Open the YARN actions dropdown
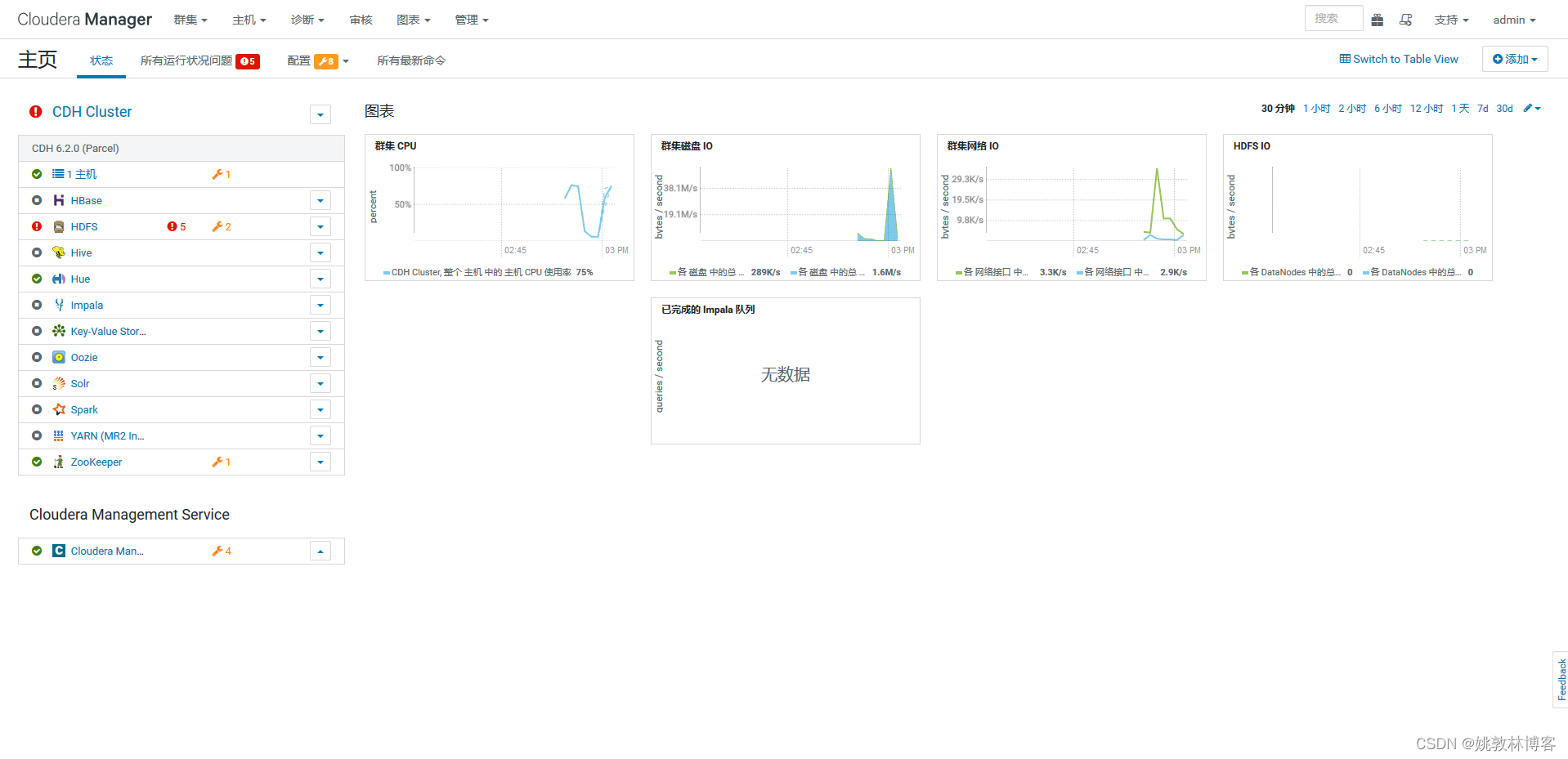 pyautogui.click(x=320, y=435)
